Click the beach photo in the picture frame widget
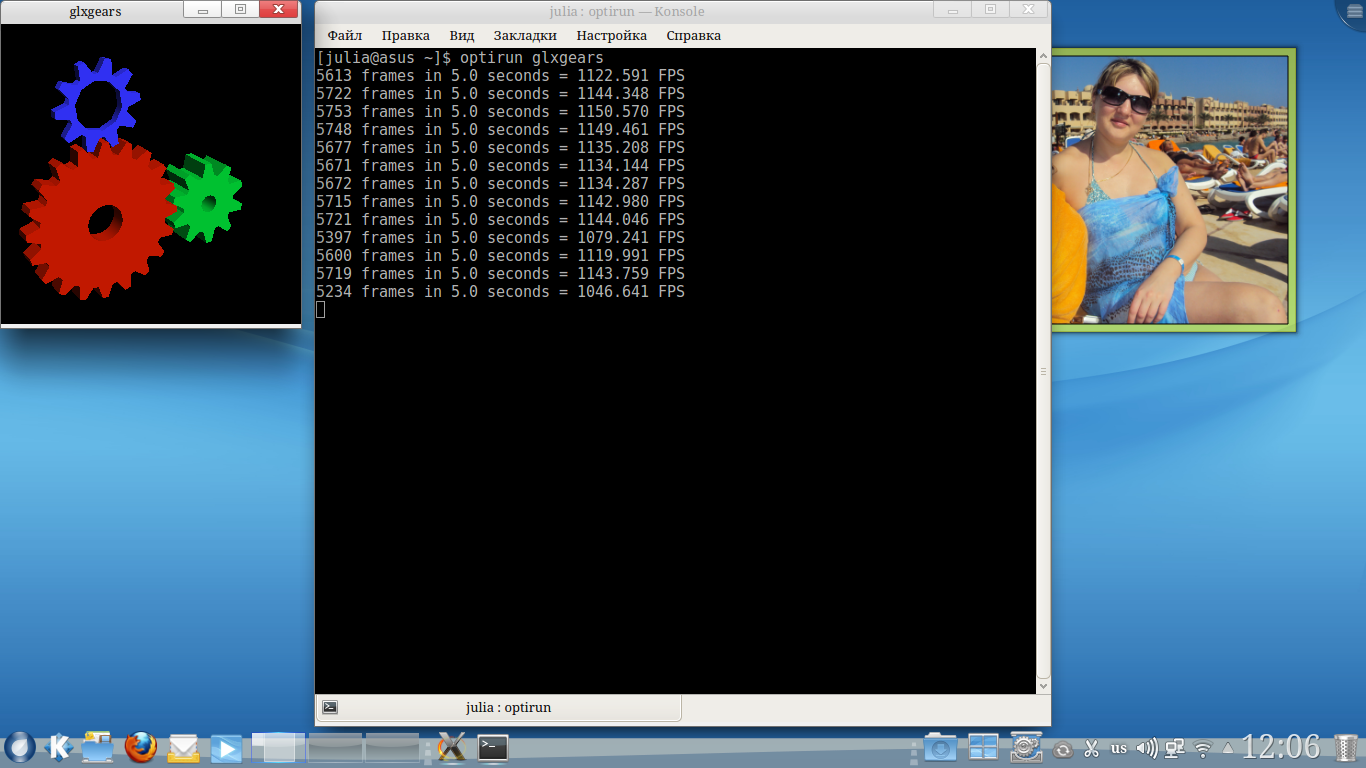This screenshot has height=768, width=1366. 1170,190
